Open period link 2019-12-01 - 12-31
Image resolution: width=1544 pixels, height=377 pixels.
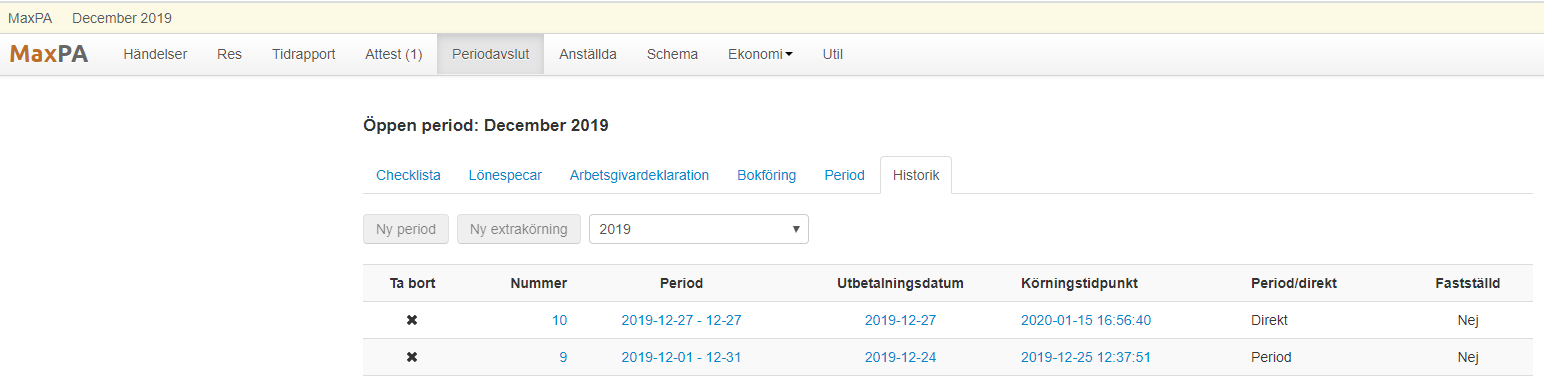click(681, 357)
